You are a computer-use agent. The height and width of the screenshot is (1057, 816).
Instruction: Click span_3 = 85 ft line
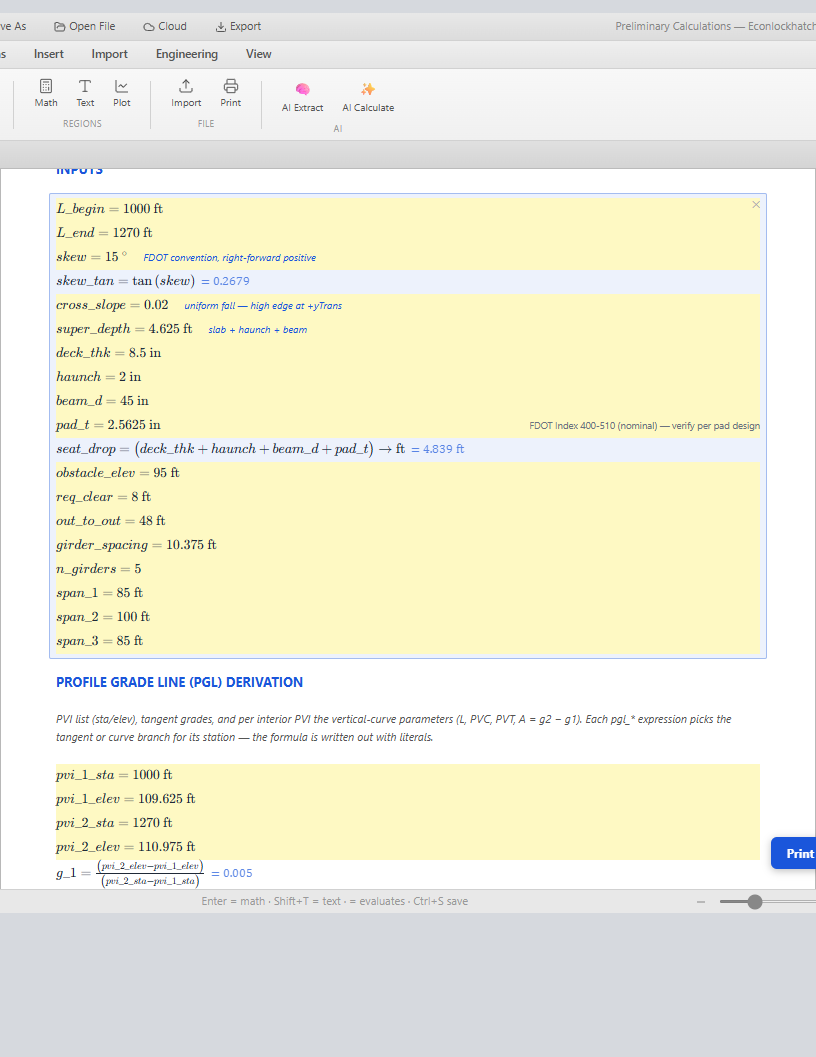408,641
